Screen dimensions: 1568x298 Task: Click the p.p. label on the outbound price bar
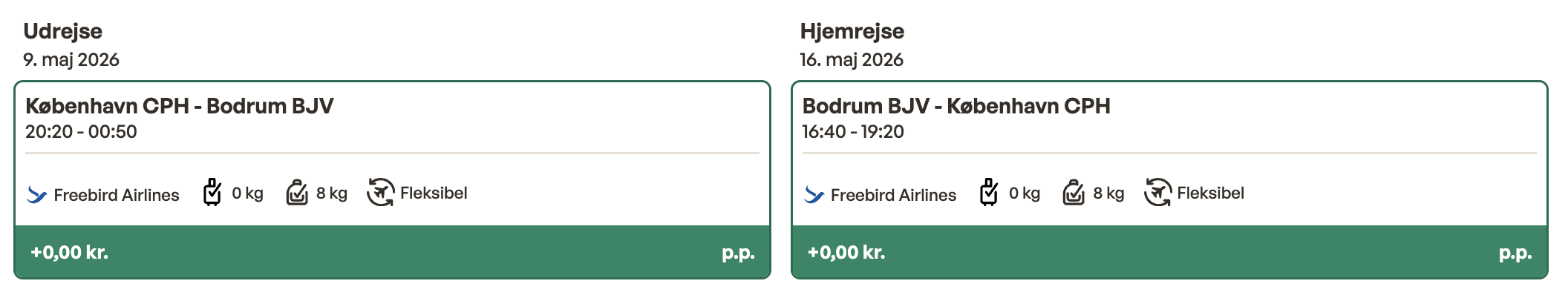[x=738, y=253]
